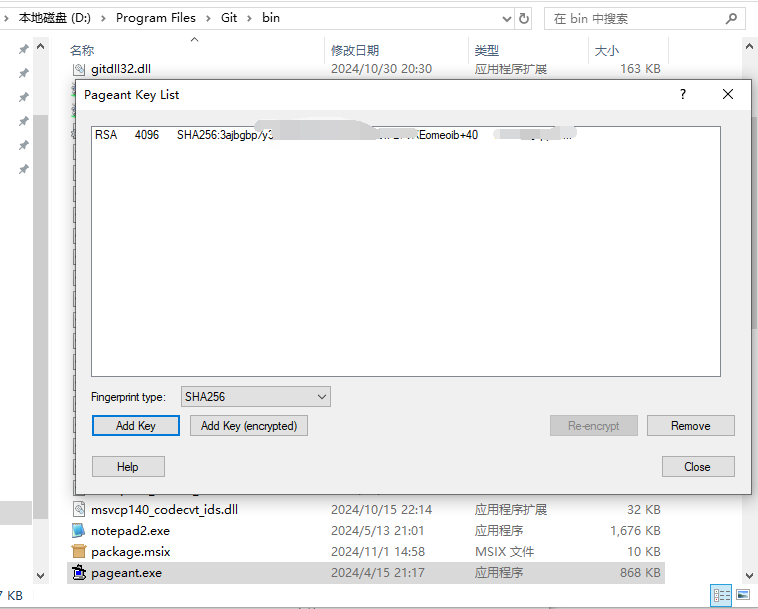Click file list scrollbar down arrow

749,576
